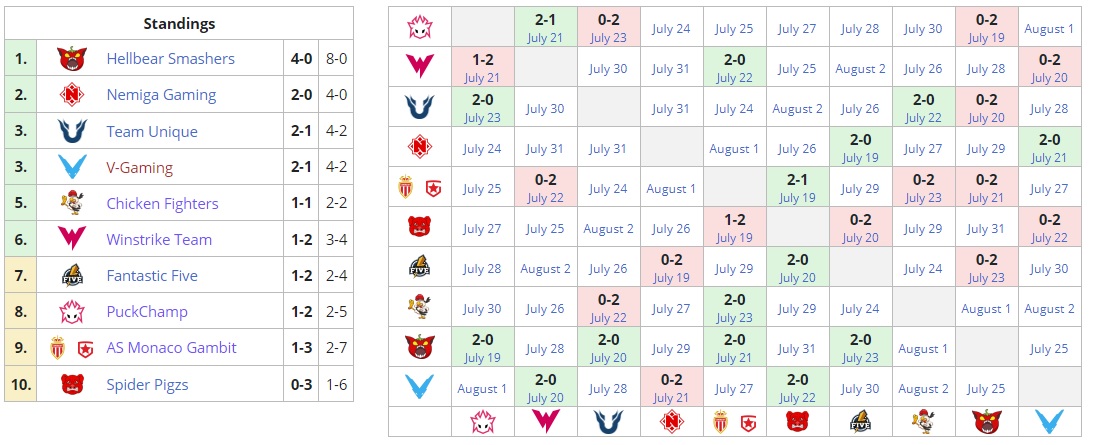Open the Hellbear Smashers team link
Image resolution: width=1093 pixels, height=445 pixels.
click(x=170, y=59)
